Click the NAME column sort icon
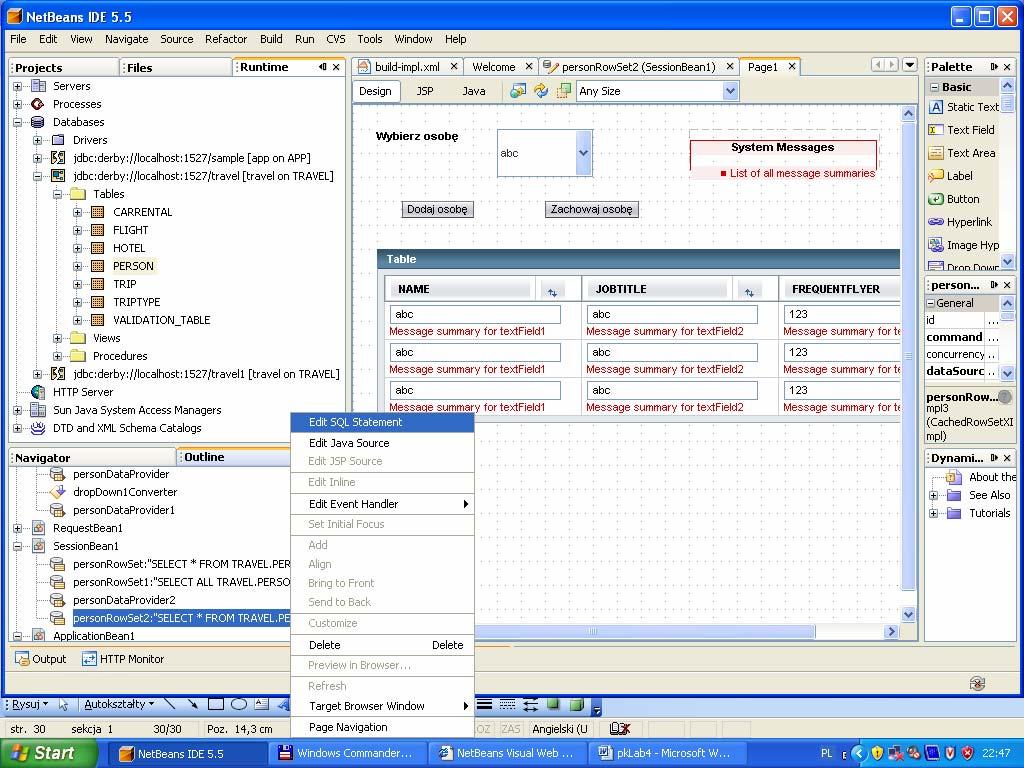The width and height of the screenshot is (1024, 768). 552,292
